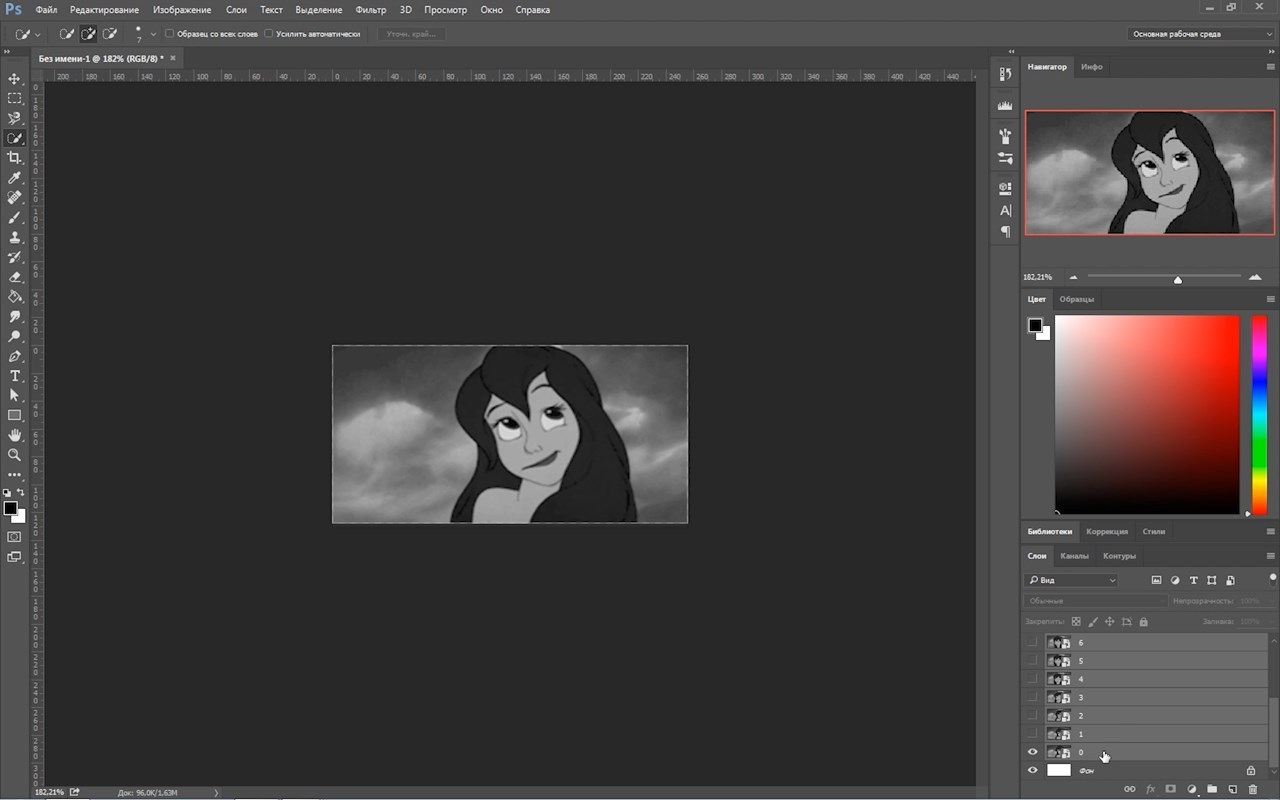Select the Crop tool
The height and width of the screenshot is (800, 1280).
pyautogui.click(x=14, y=158)
